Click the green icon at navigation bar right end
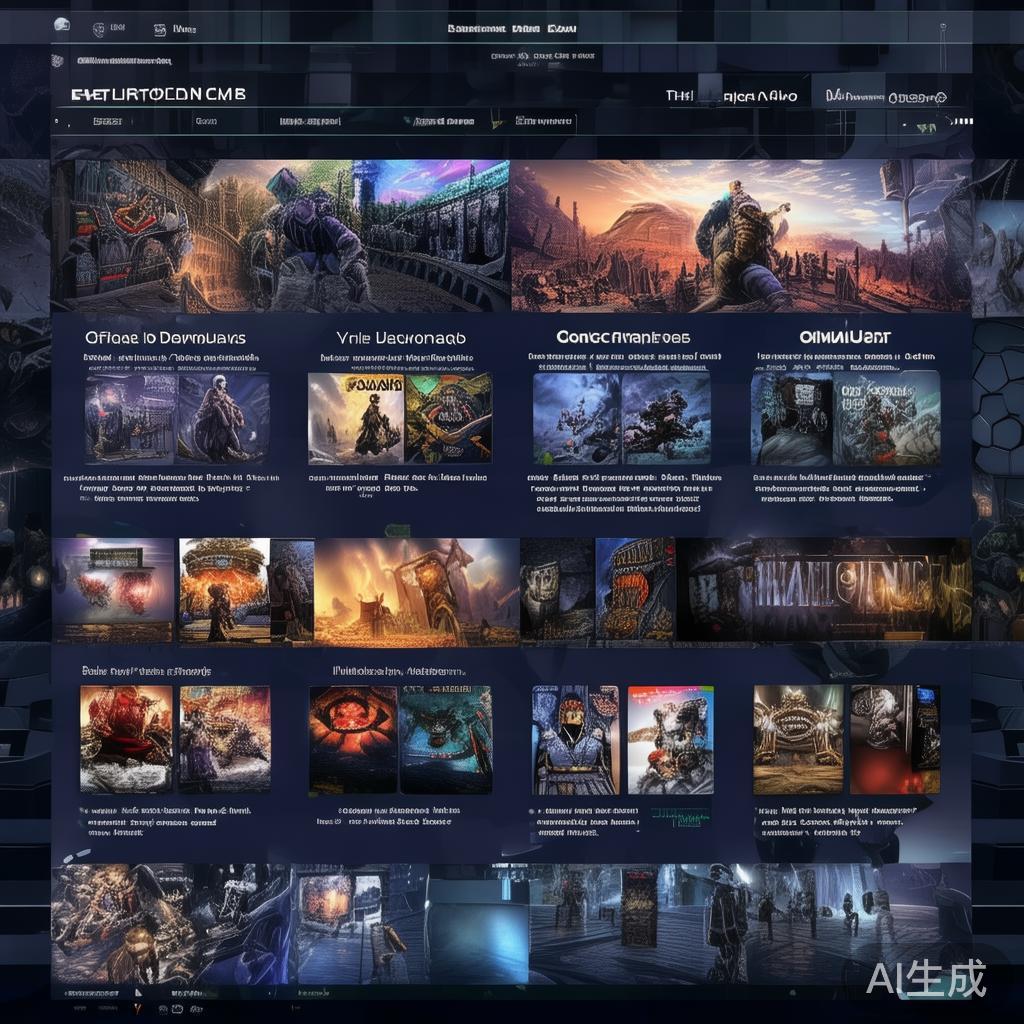The height and width of the screenshot is (1024, 1024). (x=927, y=126)
